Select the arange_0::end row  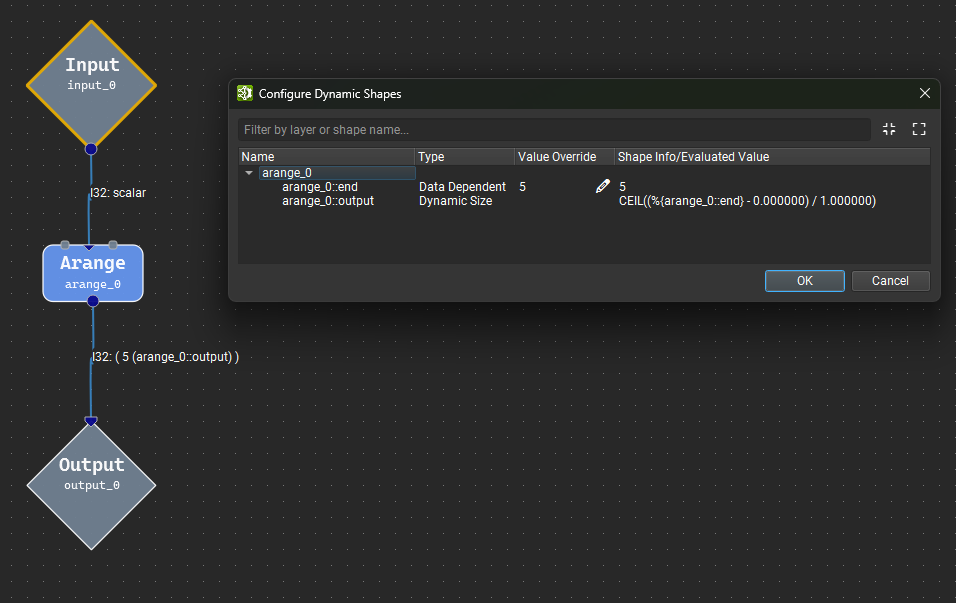[584, 187]
